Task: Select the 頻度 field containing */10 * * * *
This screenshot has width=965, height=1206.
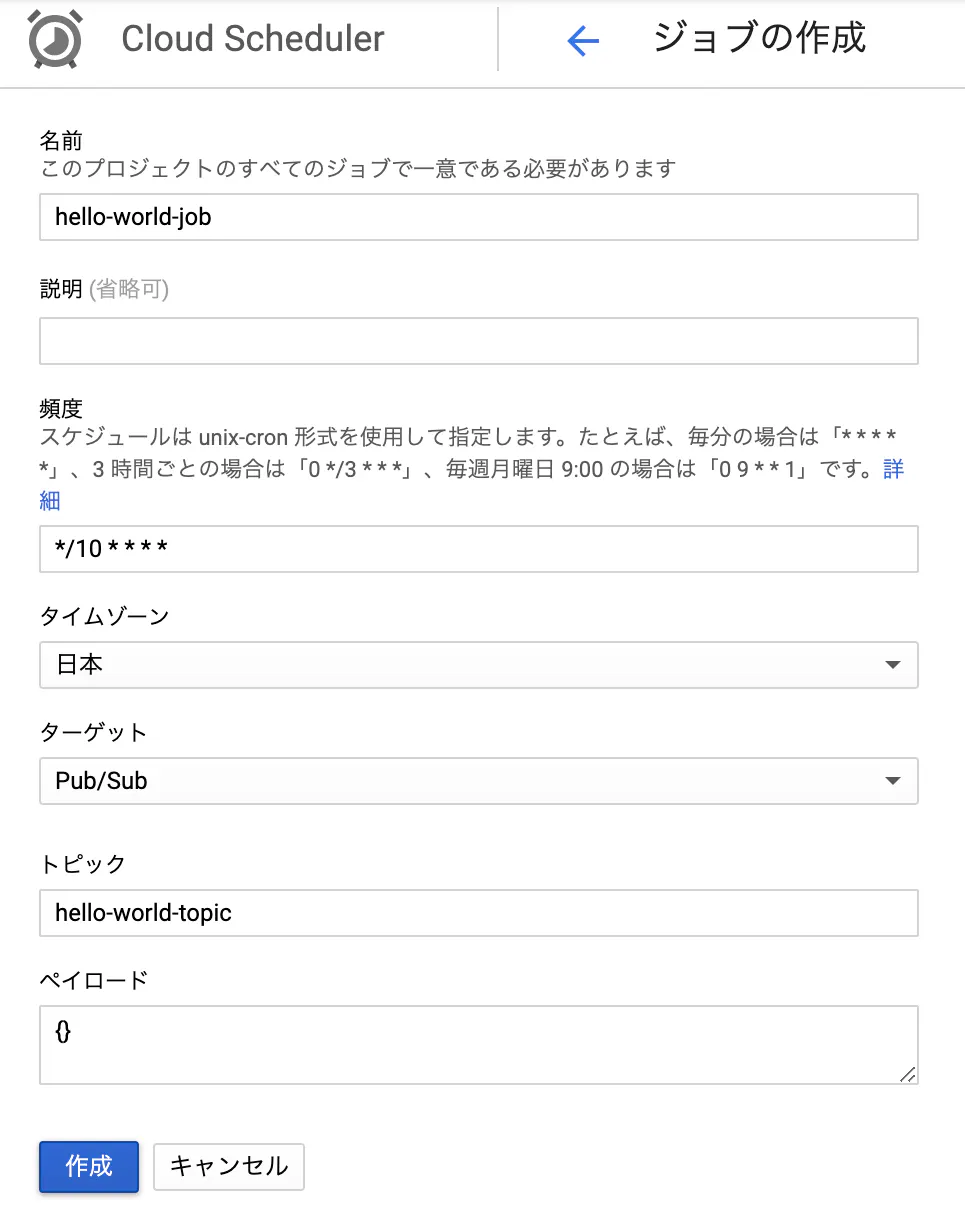Action: point(478,549)
